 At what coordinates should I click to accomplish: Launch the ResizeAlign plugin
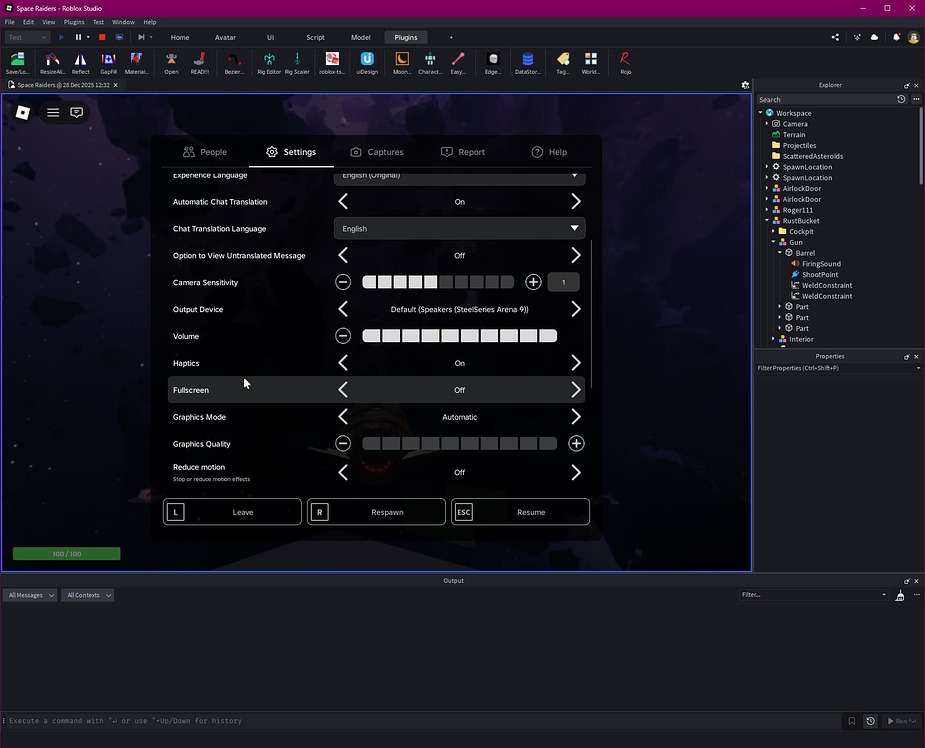click(x=53, y=63)
